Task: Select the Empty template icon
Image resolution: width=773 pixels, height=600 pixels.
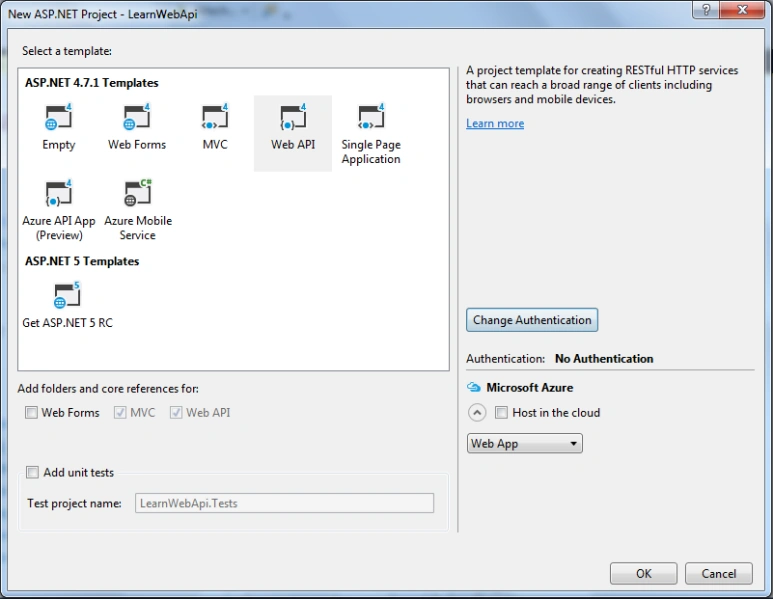Action: pyautogui.click(x=59, y=117)
